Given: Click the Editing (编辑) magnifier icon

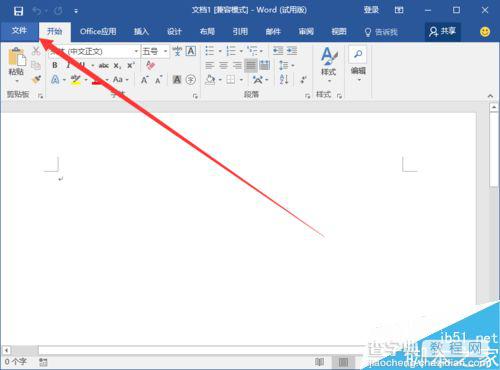Looking at the screenshot, I should coord(358,54).
